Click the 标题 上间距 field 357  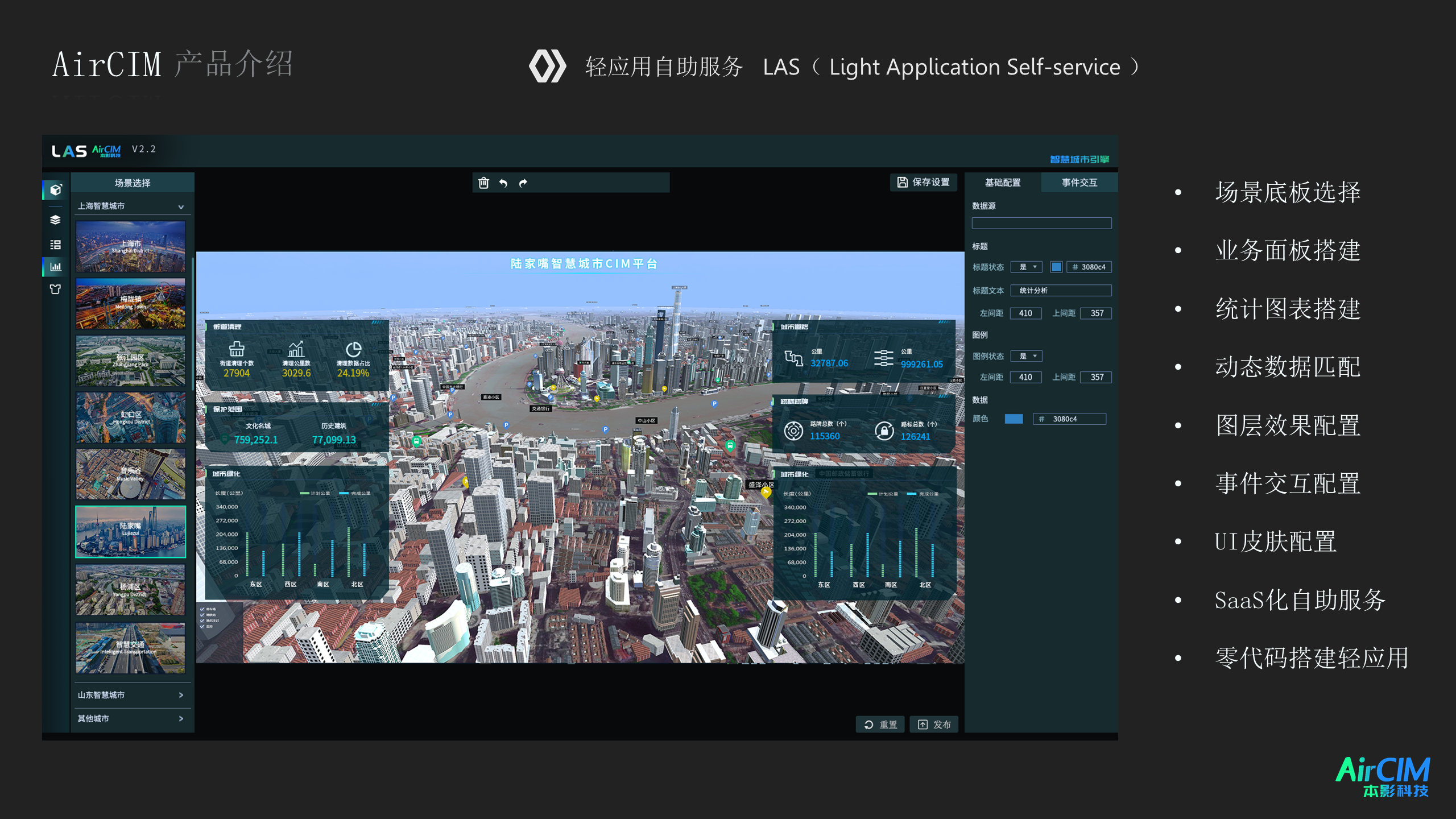pyautogui.click(x=1097, y=313)
